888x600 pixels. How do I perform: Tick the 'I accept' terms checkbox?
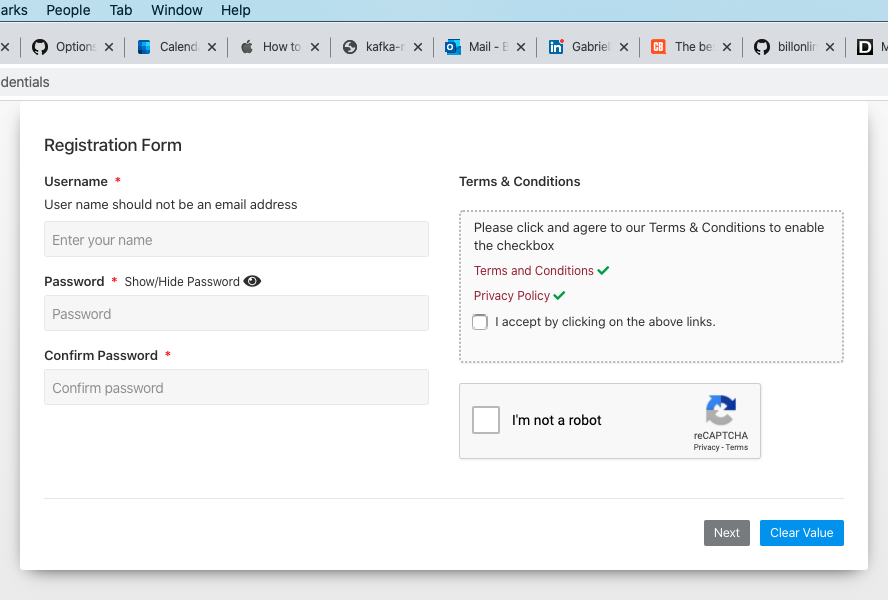(480, 322)
